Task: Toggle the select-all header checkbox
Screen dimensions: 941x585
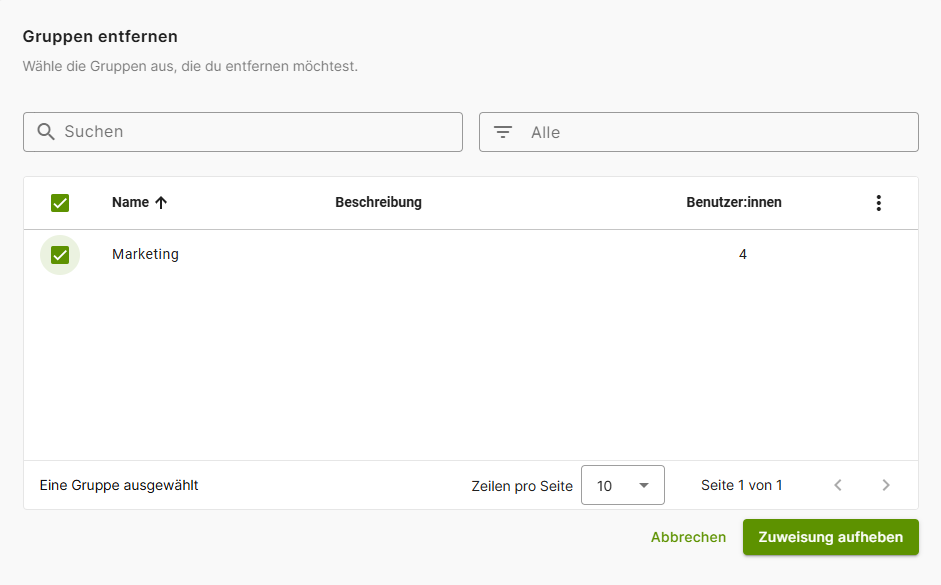Action: (60, 203)
